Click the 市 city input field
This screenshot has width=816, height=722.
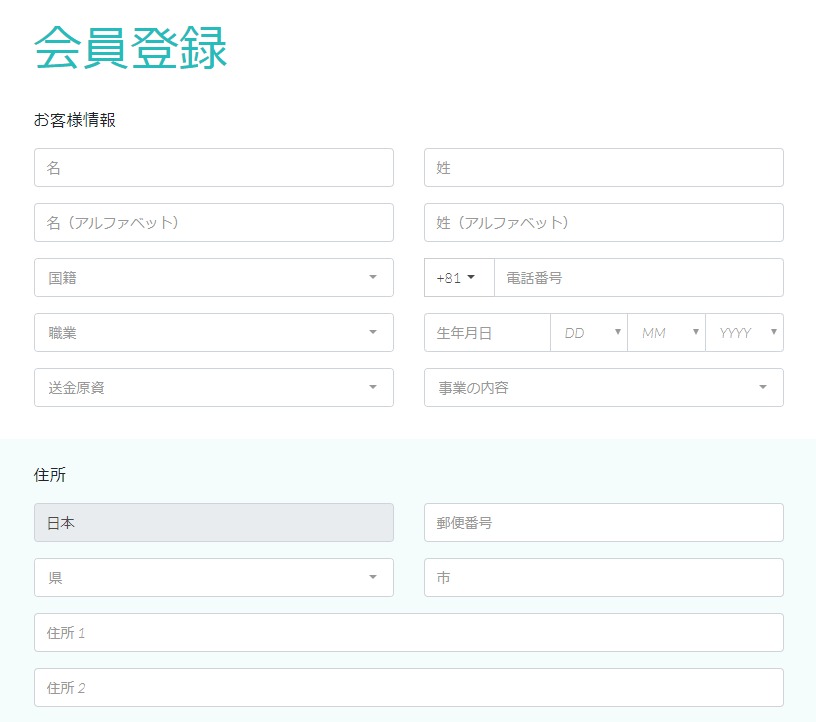[603, 578]
